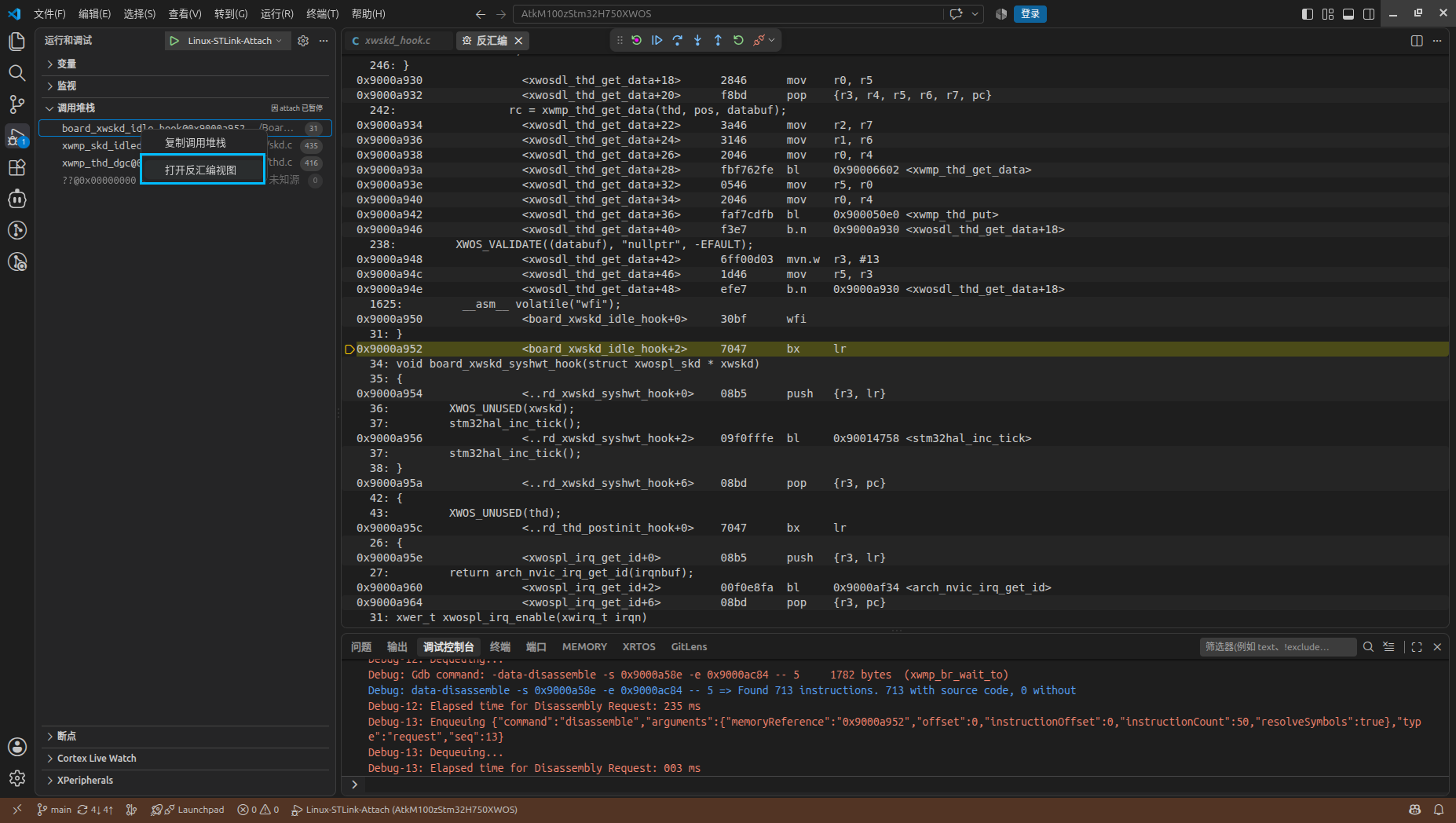The image size is (1456, 823).
Task: Customize layout from title bar
Action: (1328, 13)
